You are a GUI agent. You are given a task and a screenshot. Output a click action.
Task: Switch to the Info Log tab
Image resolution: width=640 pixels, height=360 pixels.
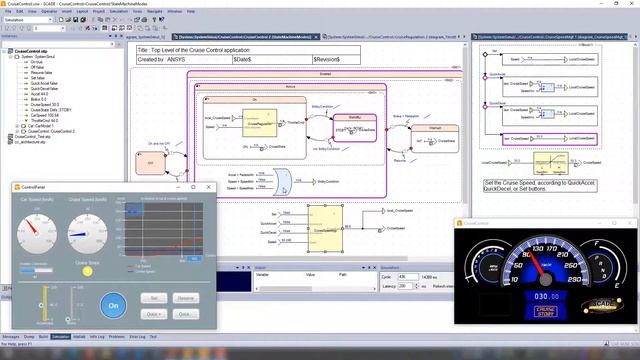[97, 337]
